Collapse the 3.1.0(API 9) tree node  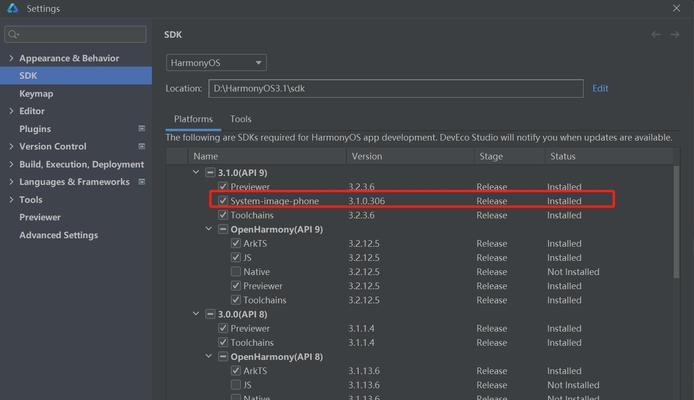[x=196, y=172]
